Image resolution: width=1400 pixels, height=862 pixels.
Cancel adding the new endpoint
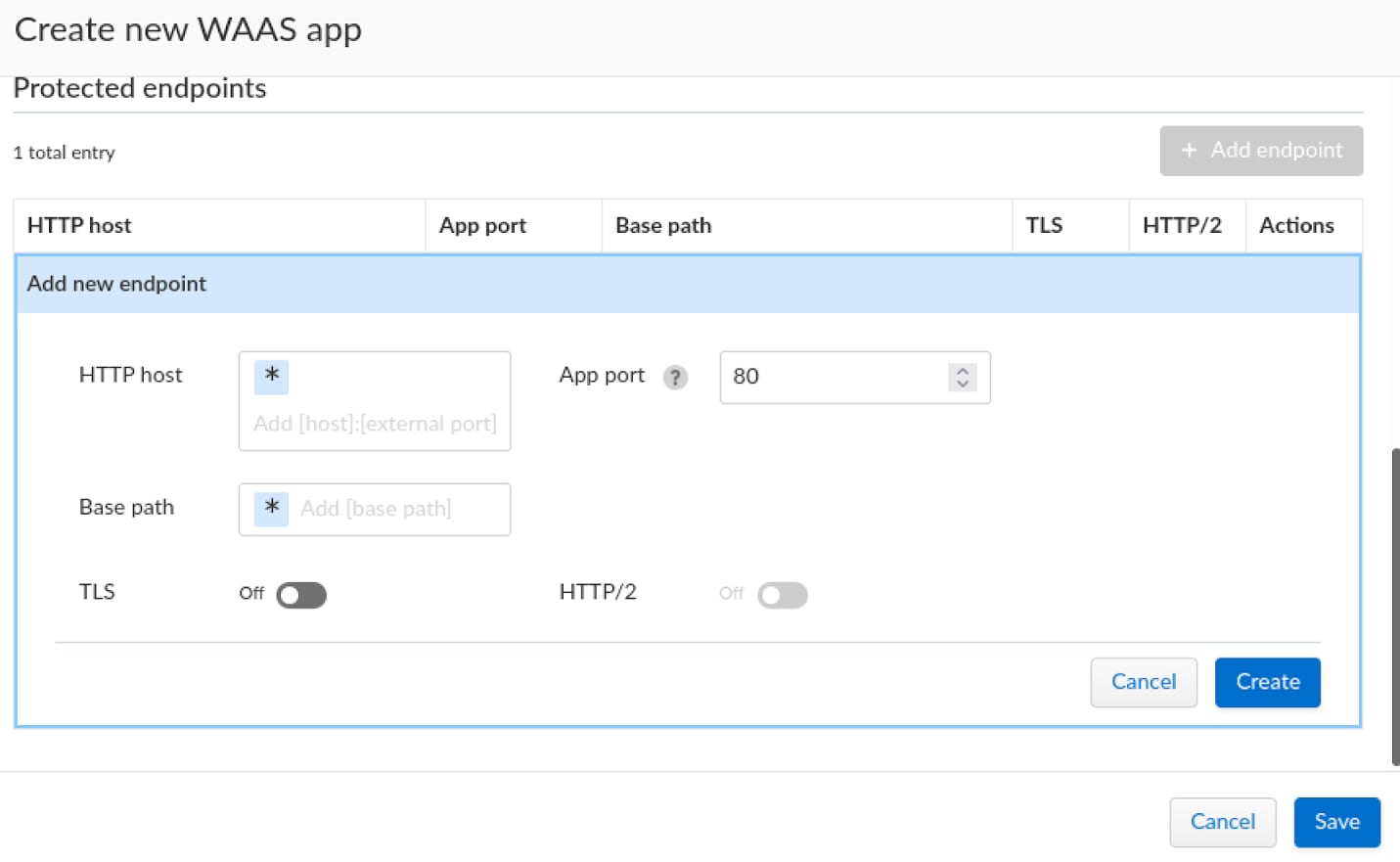pyautogui.click(x=1144, y=682)
